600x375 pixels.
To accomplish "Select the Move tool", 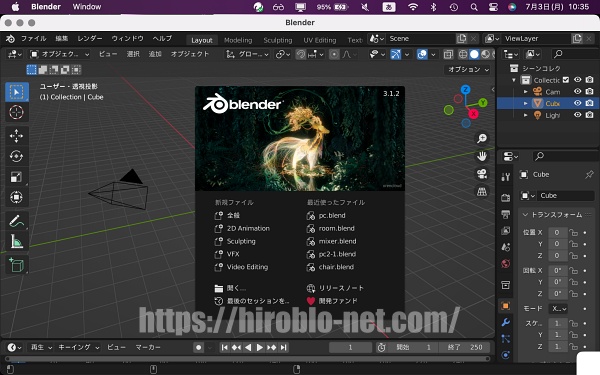I will (x=16, y=136).
